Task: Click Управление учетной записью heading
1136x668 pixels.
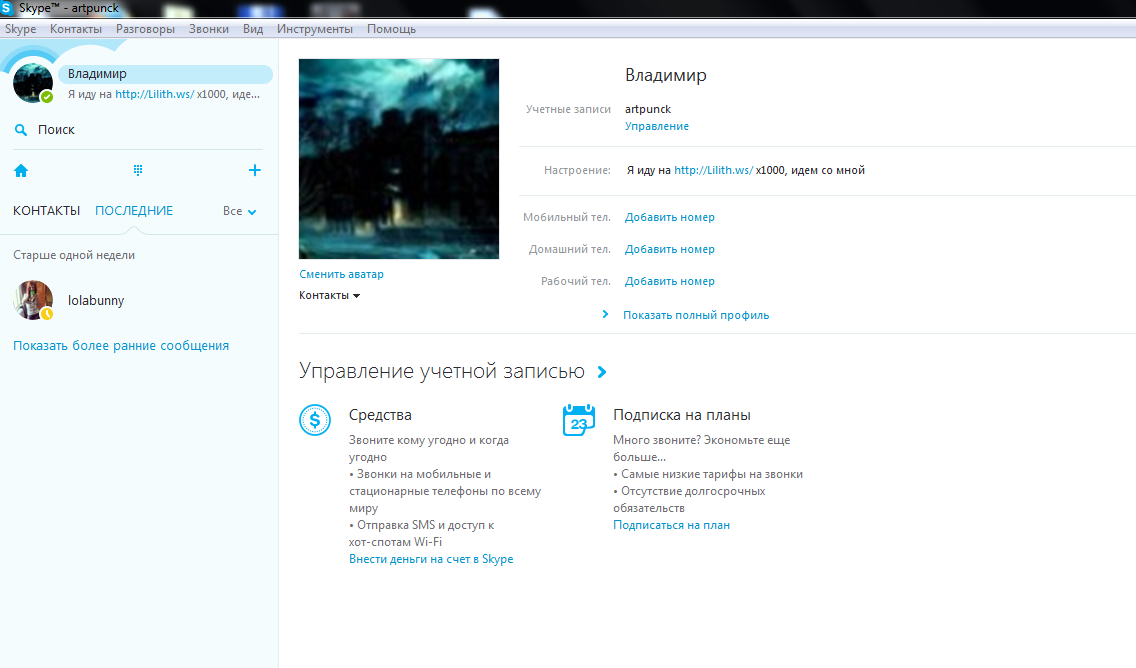Action: click(x=442, y=371)
